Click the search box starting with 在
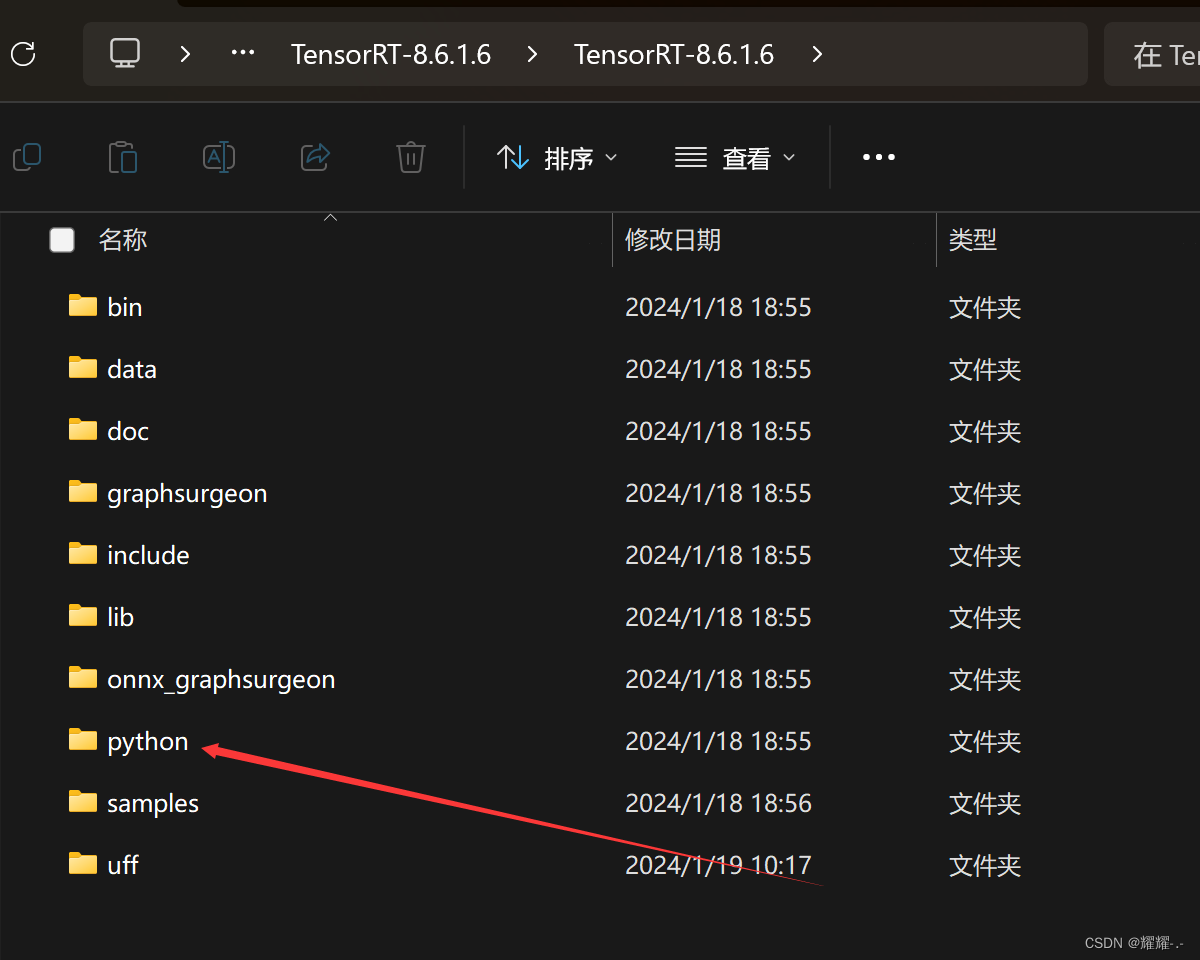Image resolution: width=1200 pixels, height=960 pixels. [x=1152, y=54]
